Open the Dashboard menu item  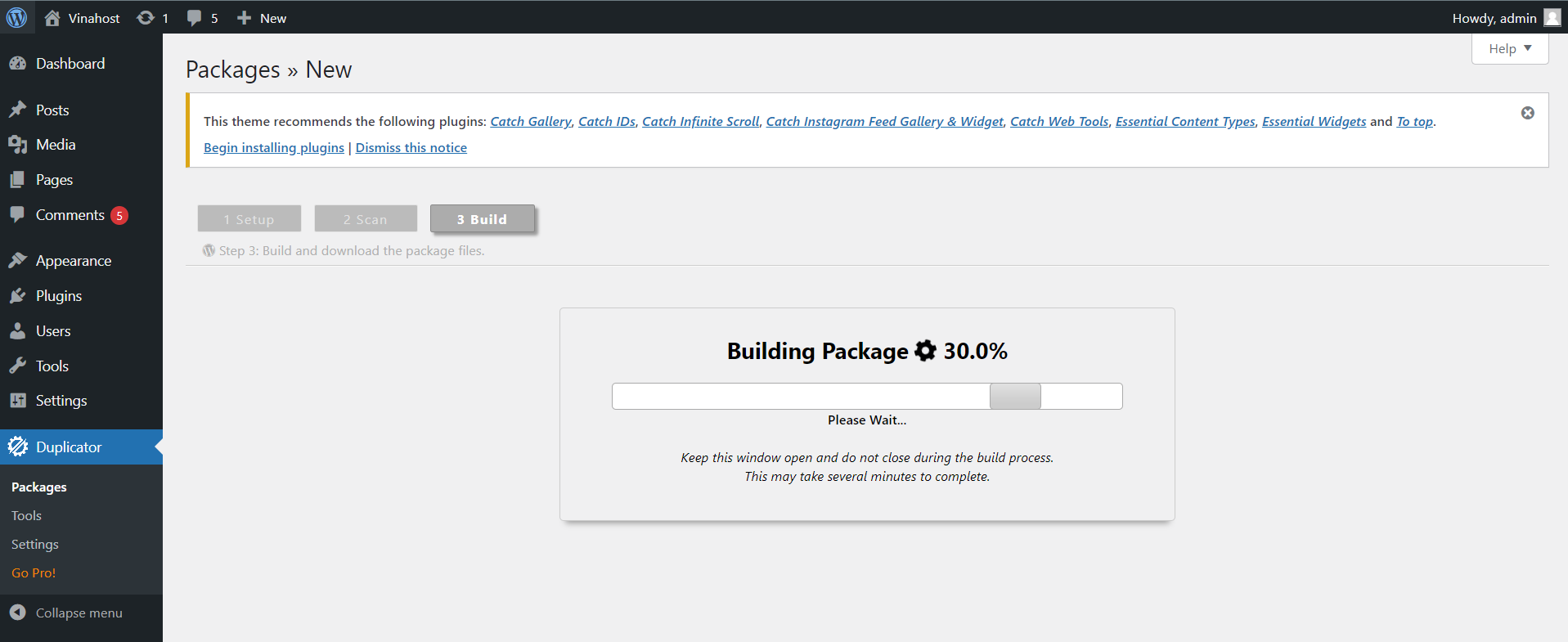pos(70,64)
